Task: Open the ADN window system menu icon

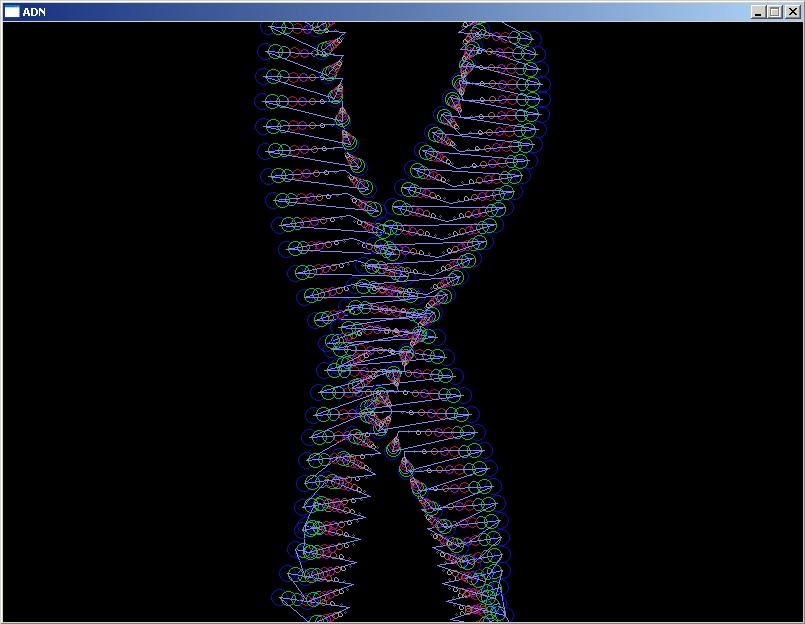Action: (12, 12)
